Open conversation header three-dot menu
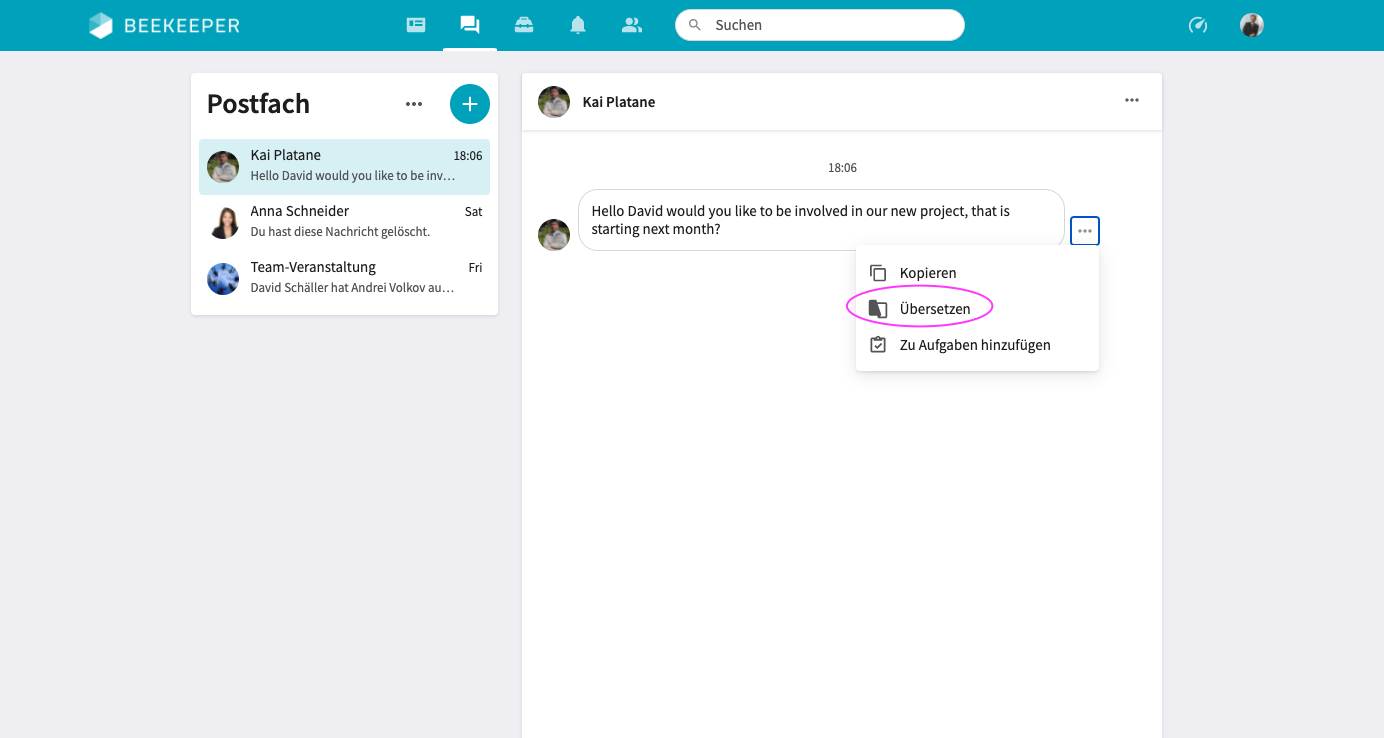1384x738 pixels. (1132, 100)
